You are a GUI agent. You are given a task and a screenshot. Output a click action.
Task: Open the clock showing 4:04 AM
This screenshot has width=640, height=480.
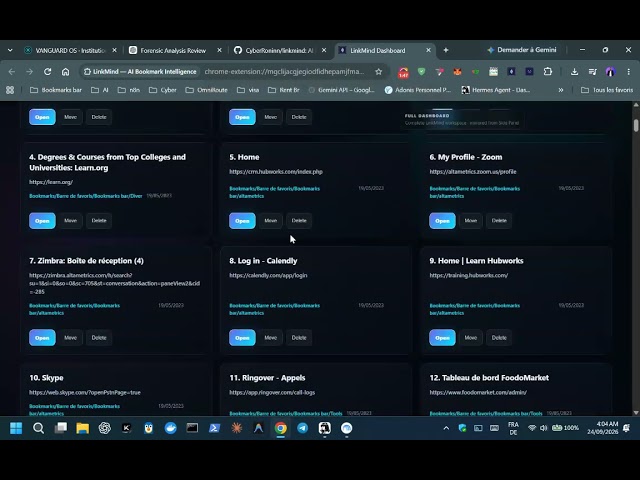point(602,428)
